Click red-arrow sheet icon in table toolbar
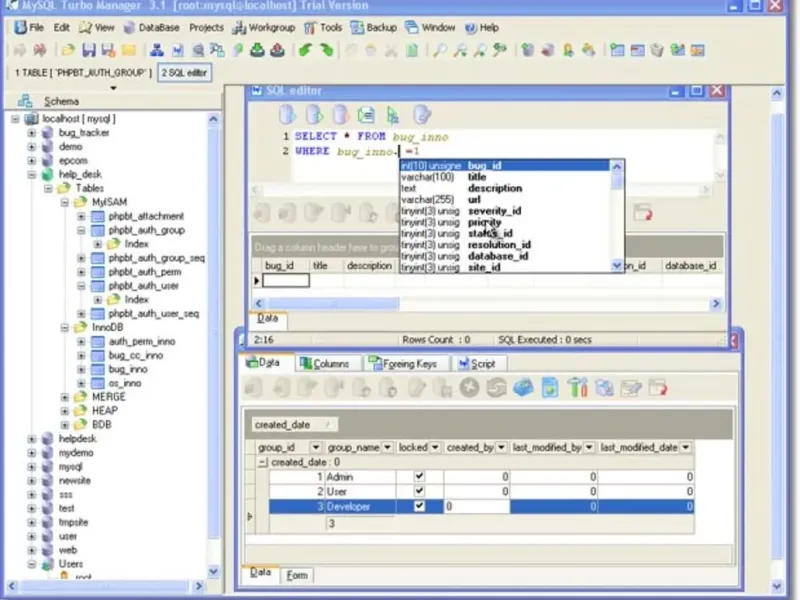Viewport: 800px width, 600px height. (x=658, y=388)
